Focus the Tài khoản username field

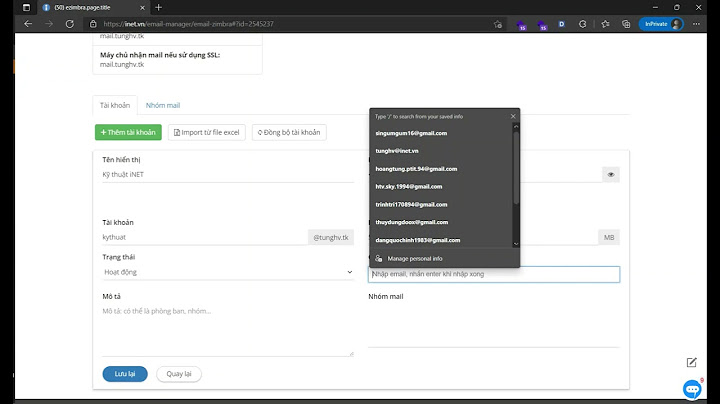205,237
